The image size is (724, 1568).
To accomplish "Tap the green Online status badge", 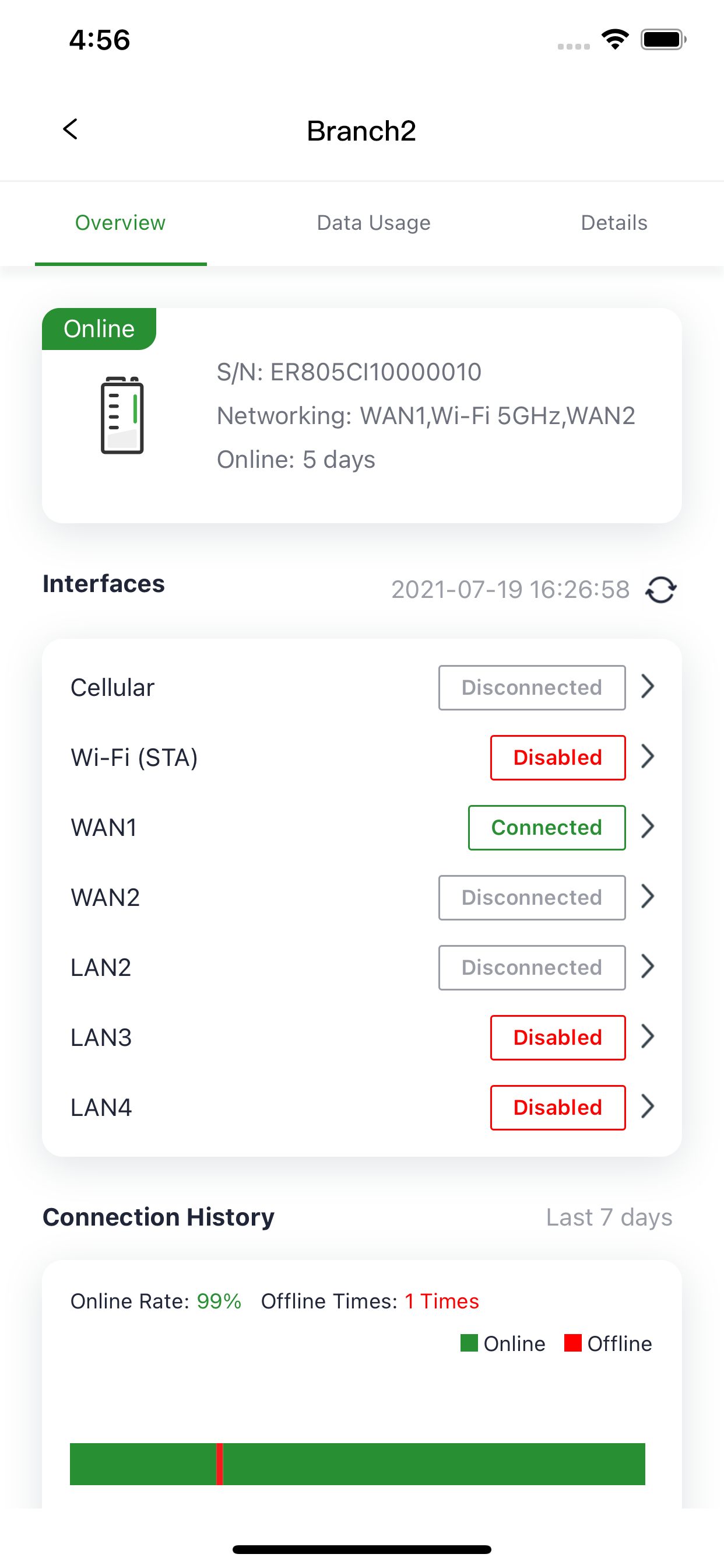I will (x=99, y=328).
